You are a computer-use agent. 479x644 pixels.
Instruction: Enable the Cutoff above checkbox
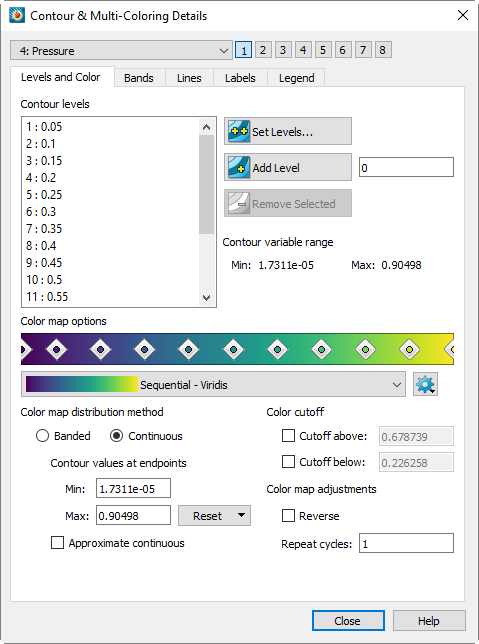tap(288, 436)
